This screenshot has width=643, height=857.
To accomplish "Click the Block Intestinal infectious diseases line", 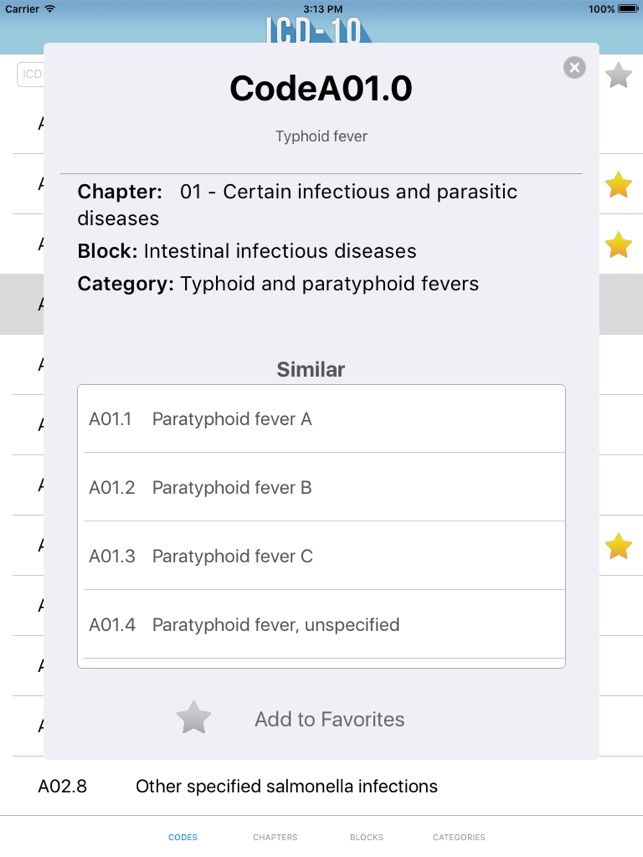I will (x=247, y=251).
